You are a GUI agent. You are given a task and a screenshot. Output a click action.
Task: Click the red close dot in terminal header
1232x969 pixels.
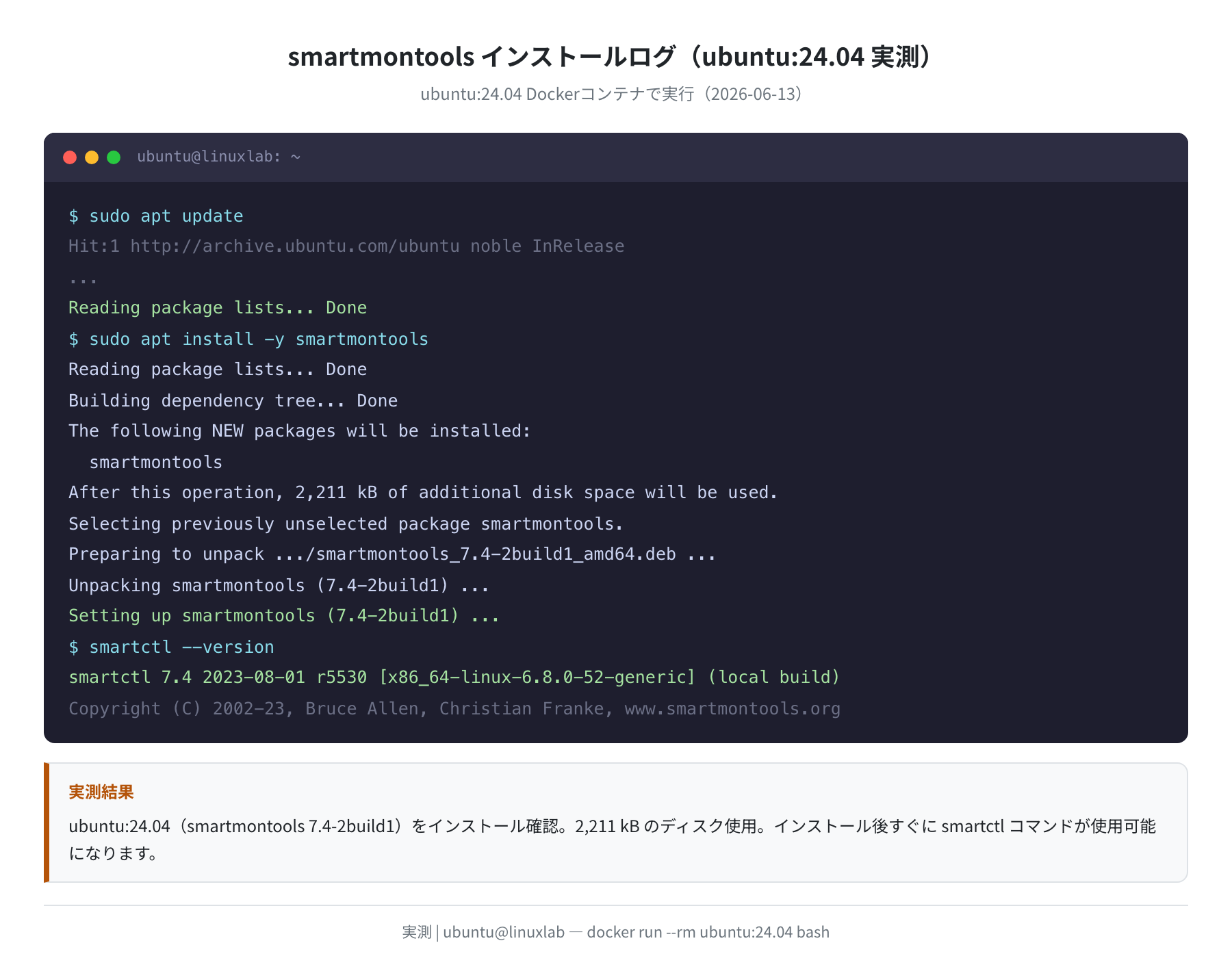[70, 157]
